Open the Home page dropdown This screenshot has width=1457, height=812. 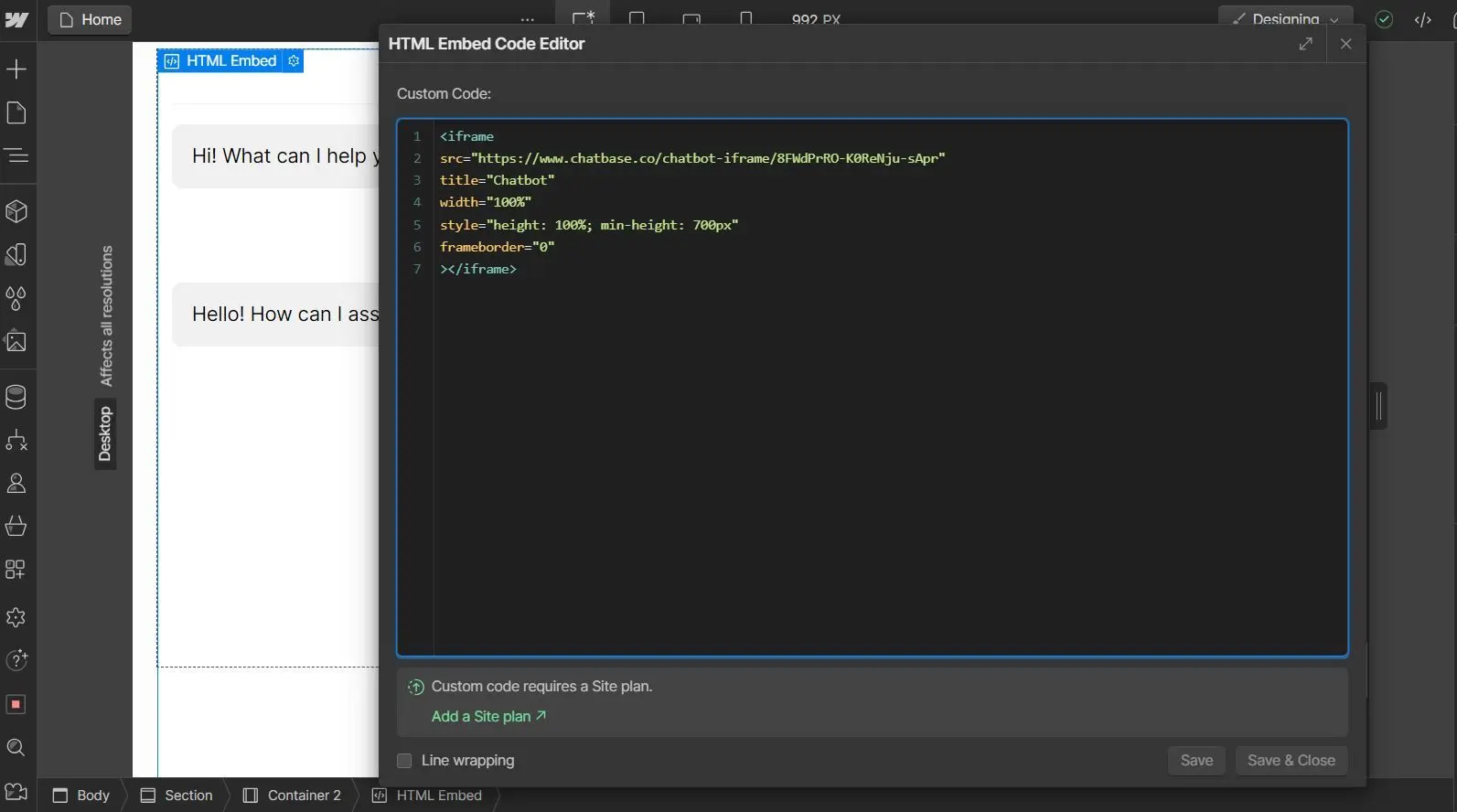click(x=90, y=19)
